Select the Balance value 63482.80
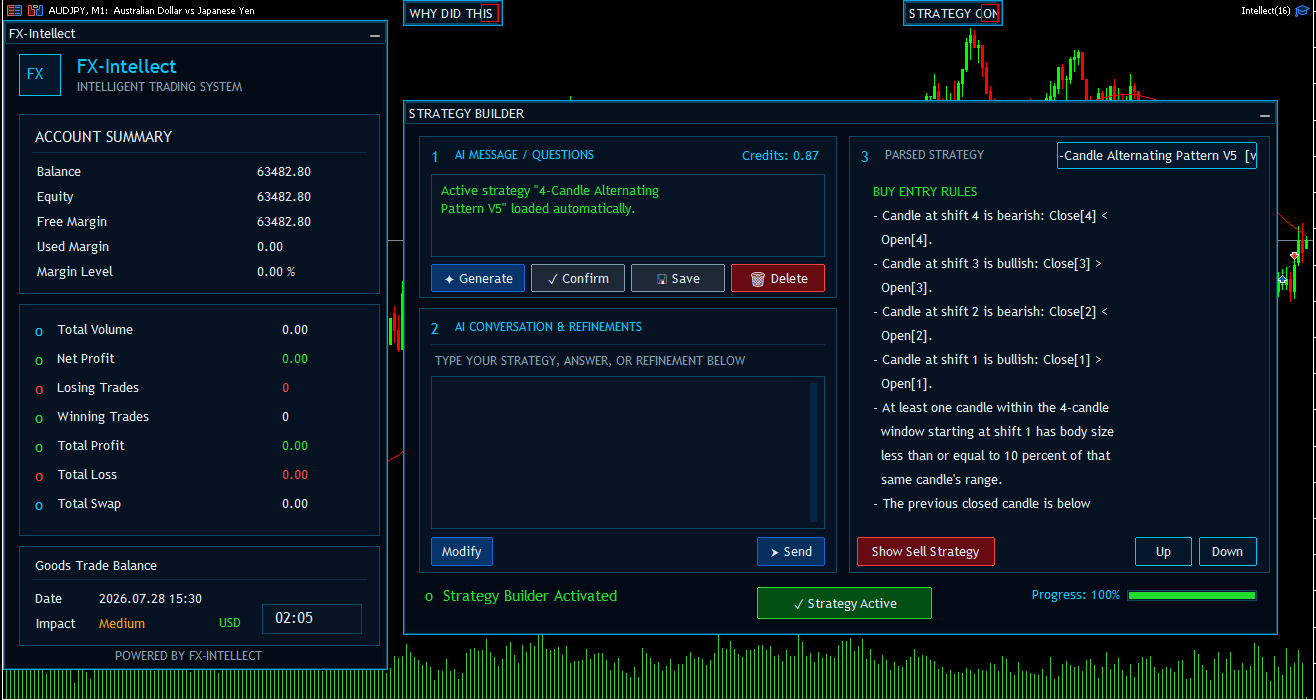This screenshot has width=1316, height=700. (284, 172)
